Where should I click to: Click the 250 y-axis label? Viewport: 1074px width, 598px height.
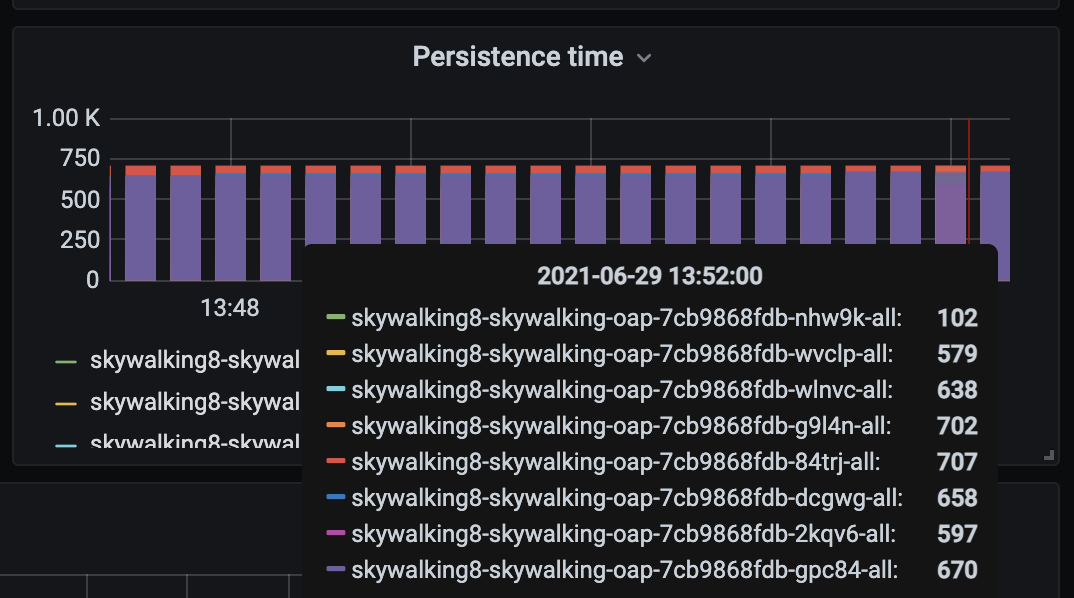pyautogui.click(x=80, y=240)
